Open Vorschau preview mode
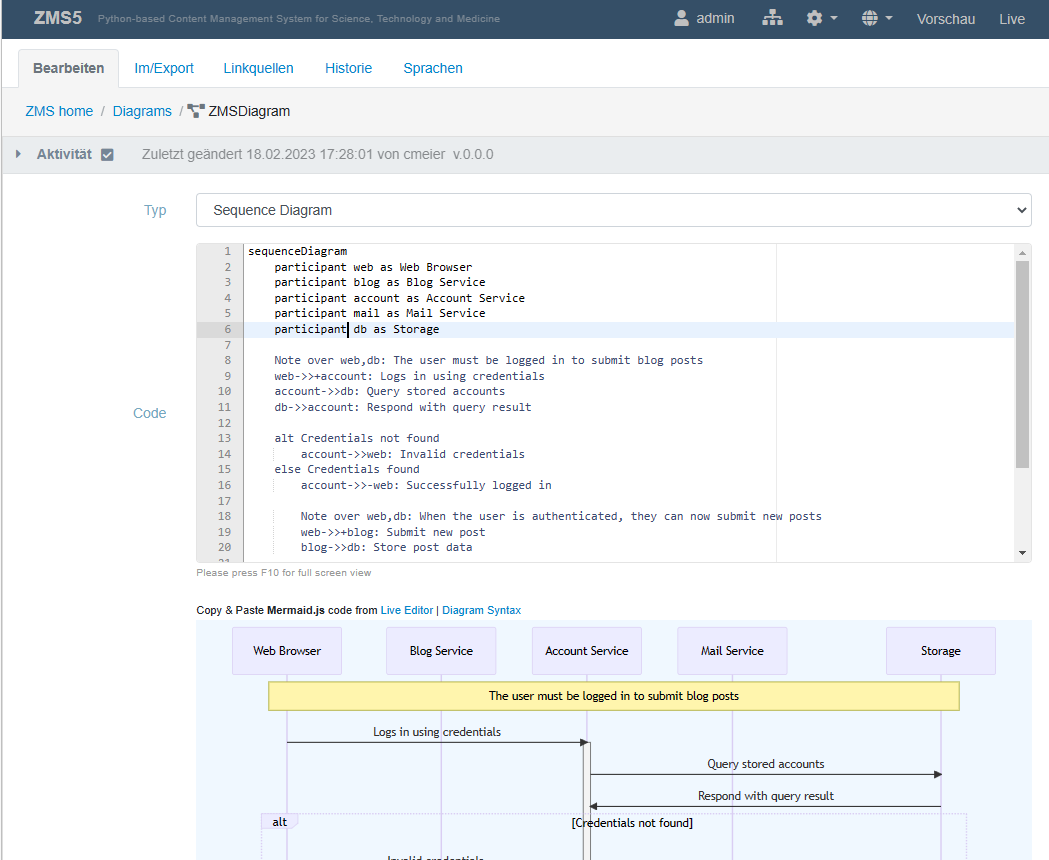 coord(945,19)
